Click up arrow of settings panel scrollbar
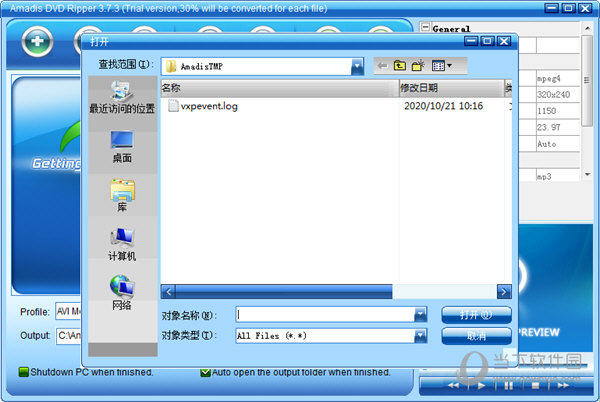The image size is (600, 402). [587, 28]
